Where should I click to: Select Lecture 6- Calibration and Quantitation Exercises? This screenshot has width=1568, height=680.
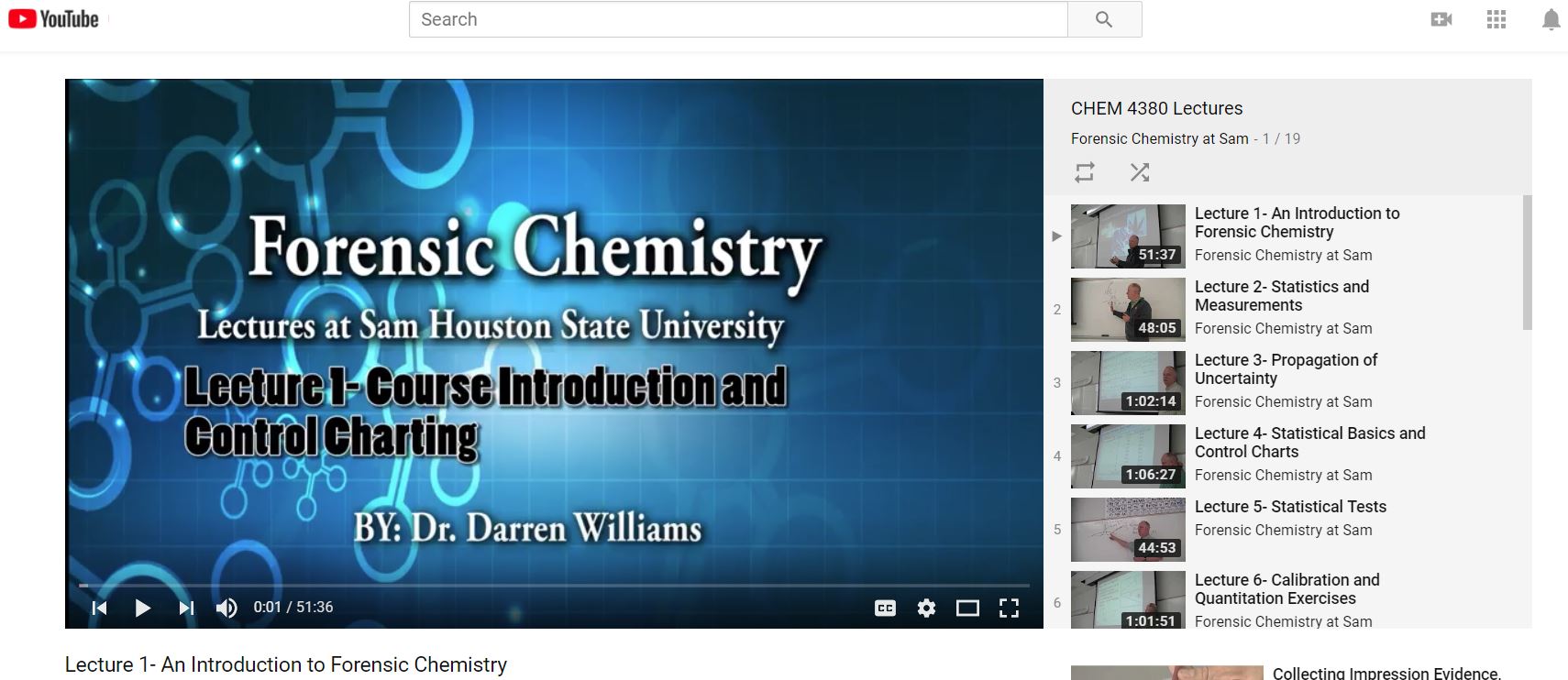pos(1286,589)
